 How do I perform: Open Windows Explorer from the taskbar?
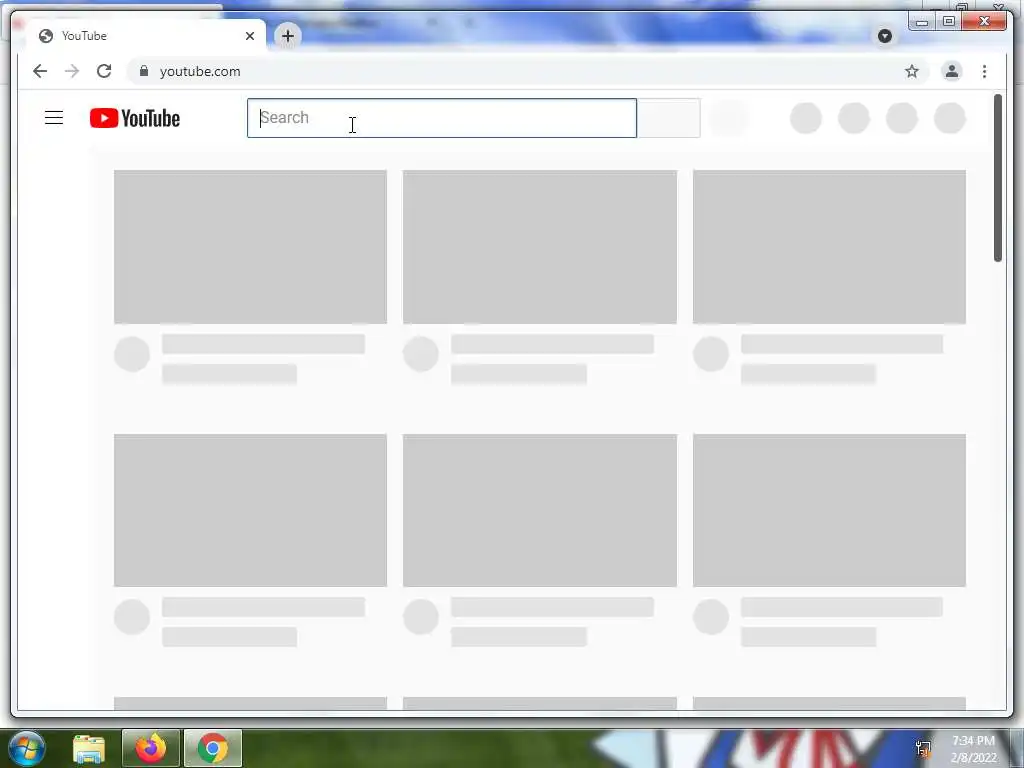coord(89,748)
